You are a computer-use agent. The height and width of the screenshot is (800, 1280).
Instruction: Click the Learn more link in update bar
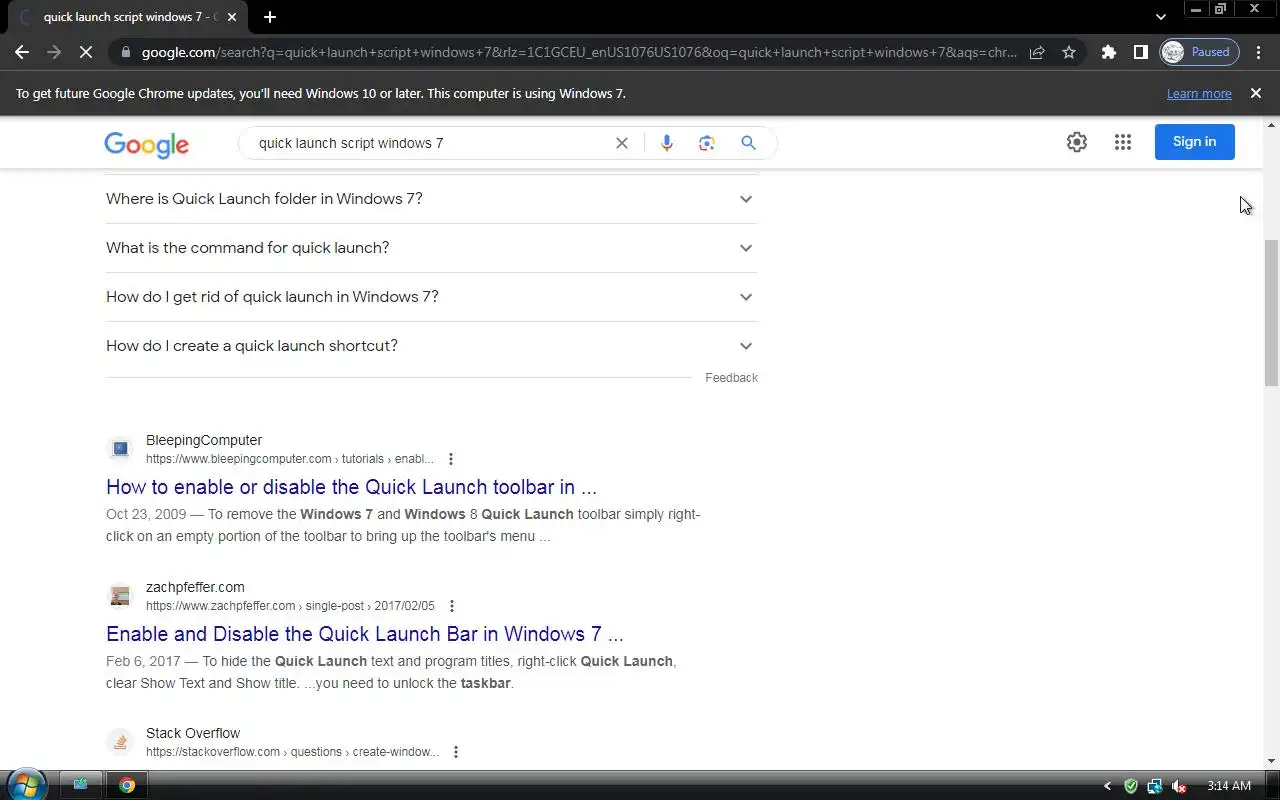[1198, 94]
